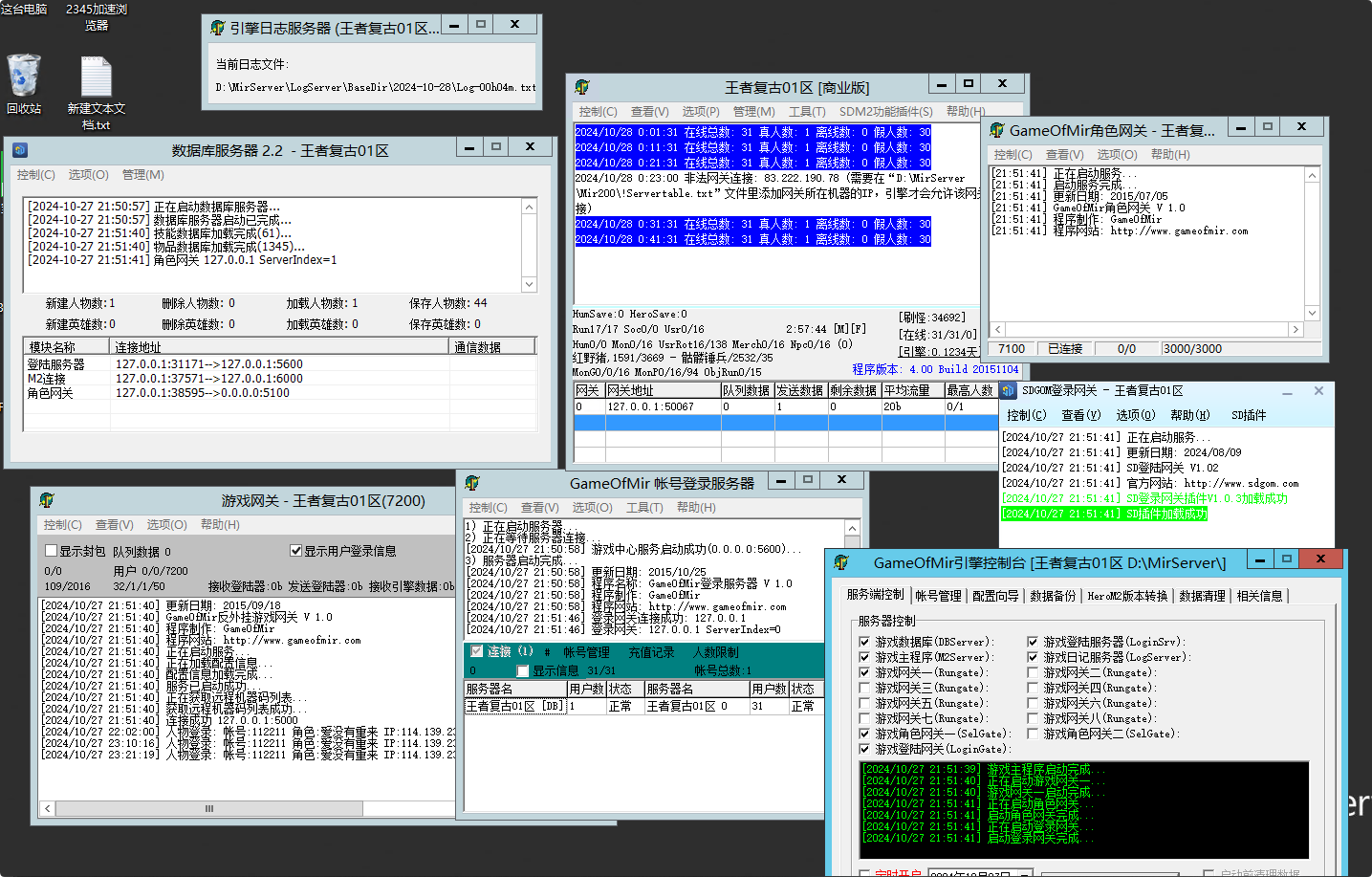Click up arrow of GameOfMir角色网关 log scrollbar
1372x877 pixels.
coord(1312,175)
